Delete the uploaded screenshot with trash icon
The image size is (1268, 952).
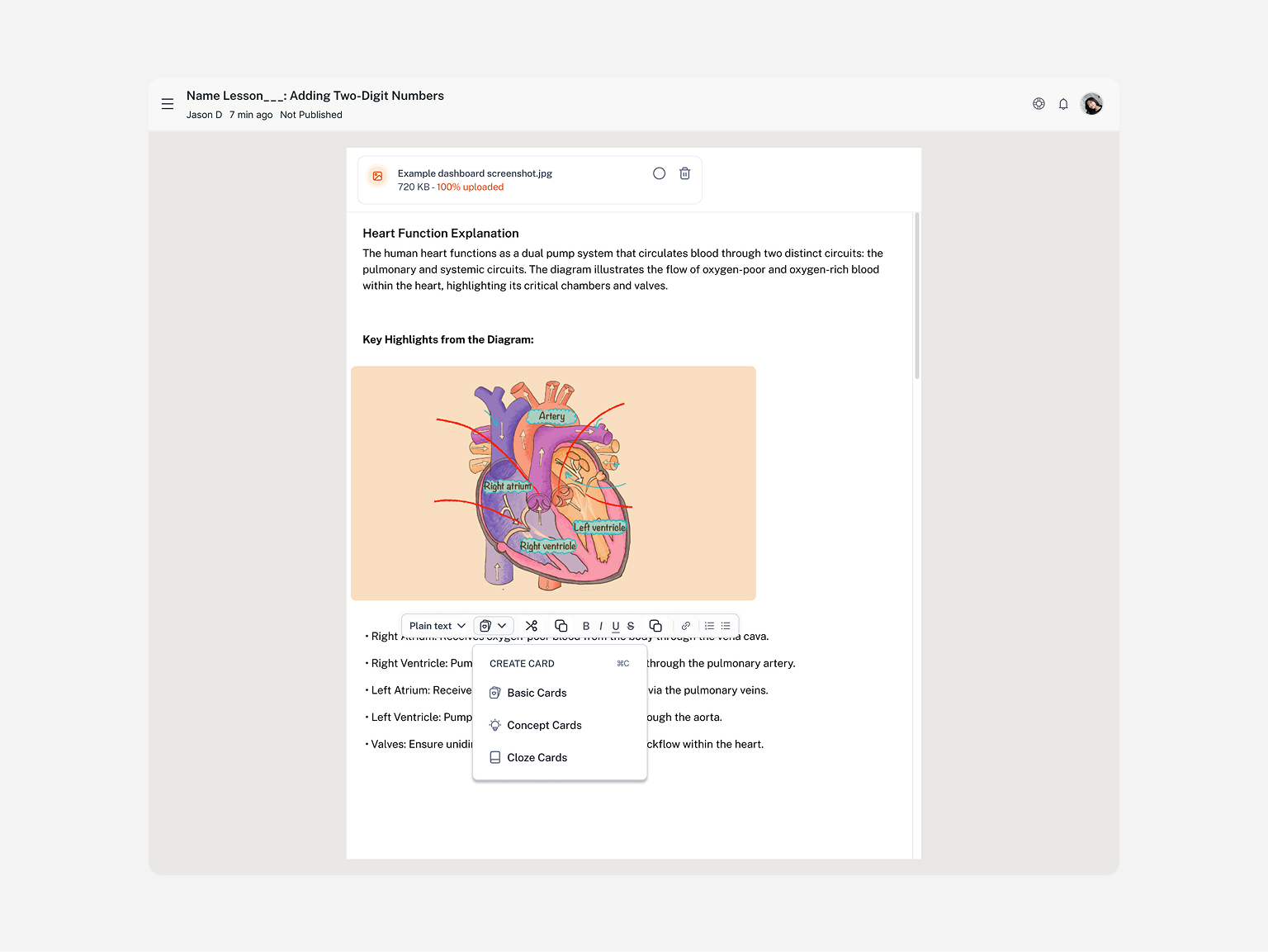pos(684,173)
